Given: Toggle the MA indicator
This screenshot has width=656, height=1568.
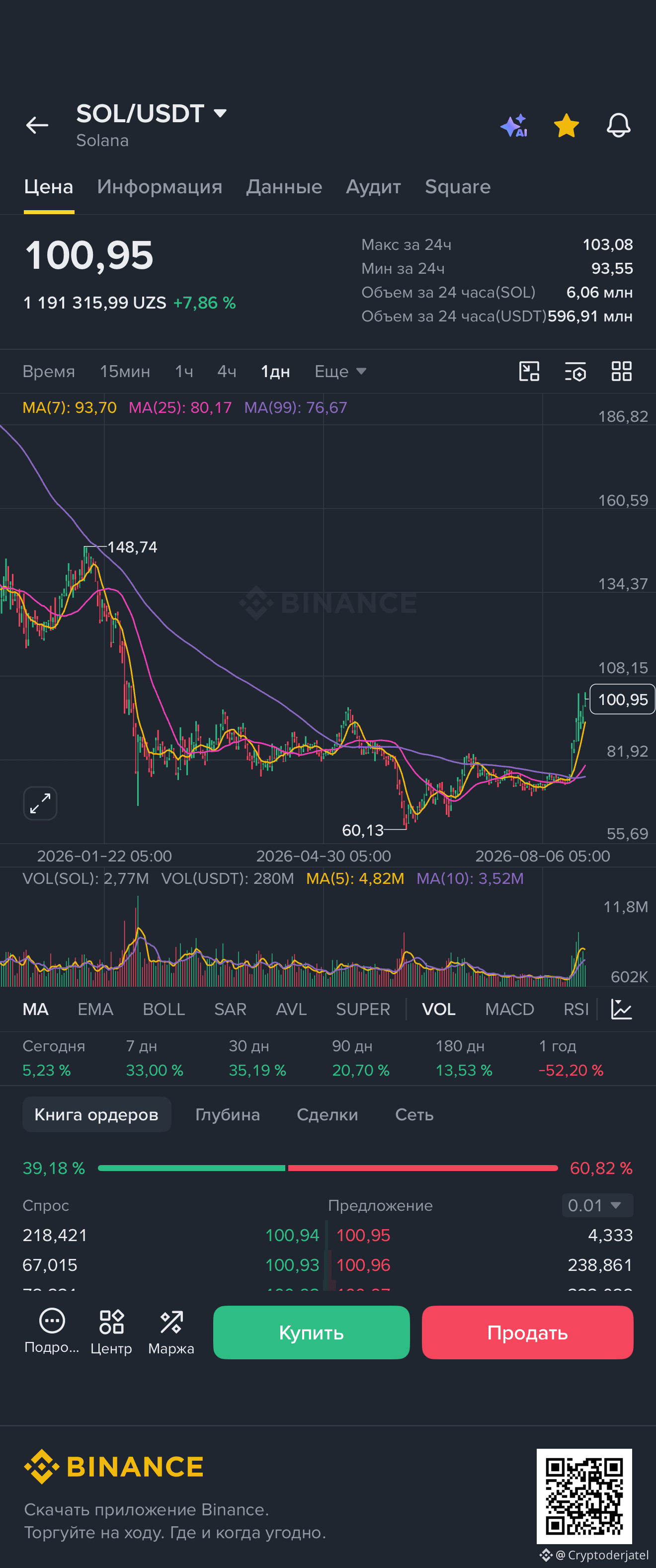Looking at the screenshot, I should click(35, 1009).
